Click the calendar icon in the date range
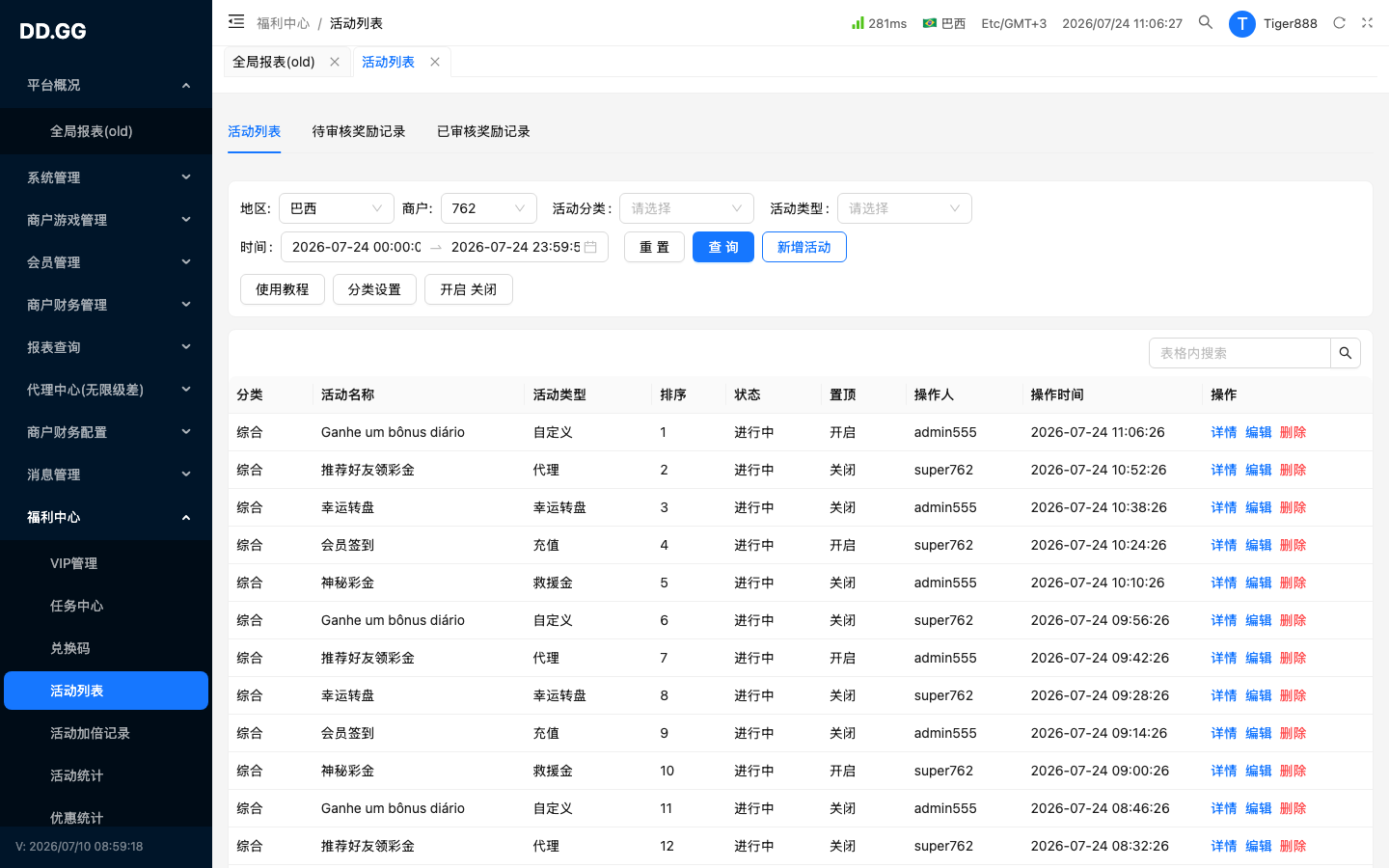 [590, 247]
